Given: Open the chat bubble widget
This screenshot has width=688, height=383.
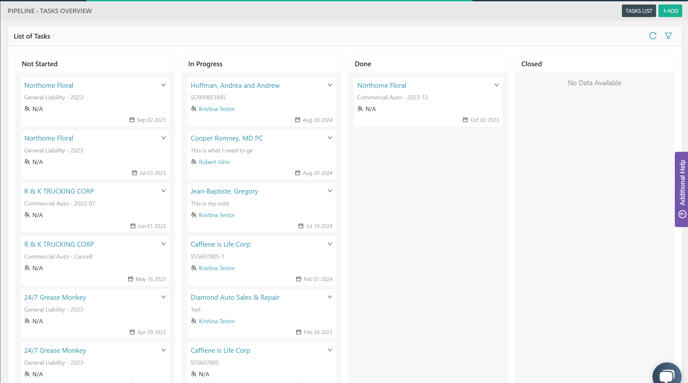Looking at the screenshot, I should tap(666, 374).
